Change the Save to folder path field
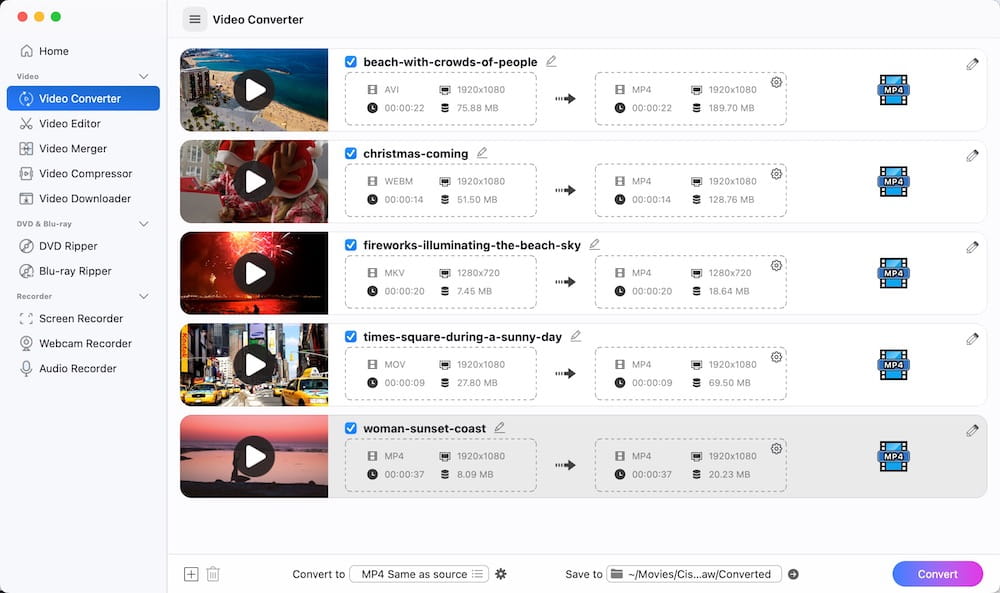 click(x=694, y=574)
